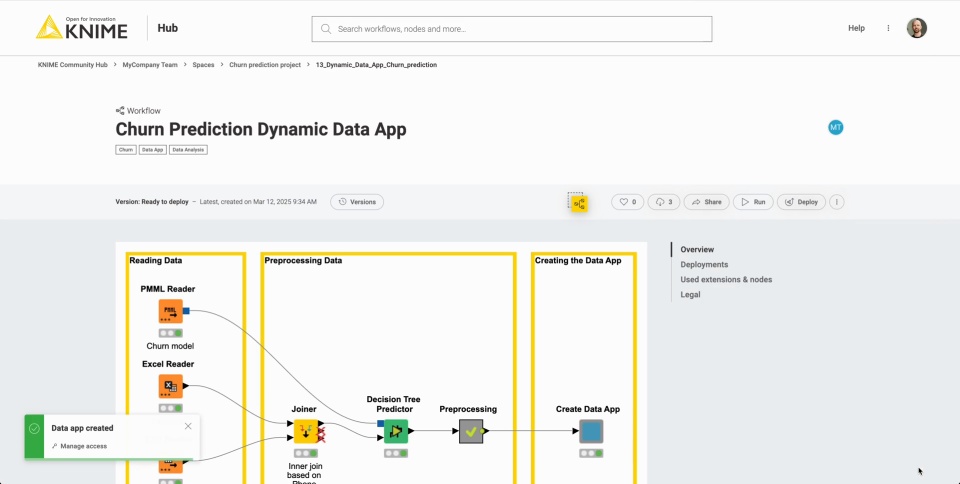Viewport: 960px width, 484px height.
Task: Click the Decision Tree Predictor node icon
Action: click(x=396, y=431)
